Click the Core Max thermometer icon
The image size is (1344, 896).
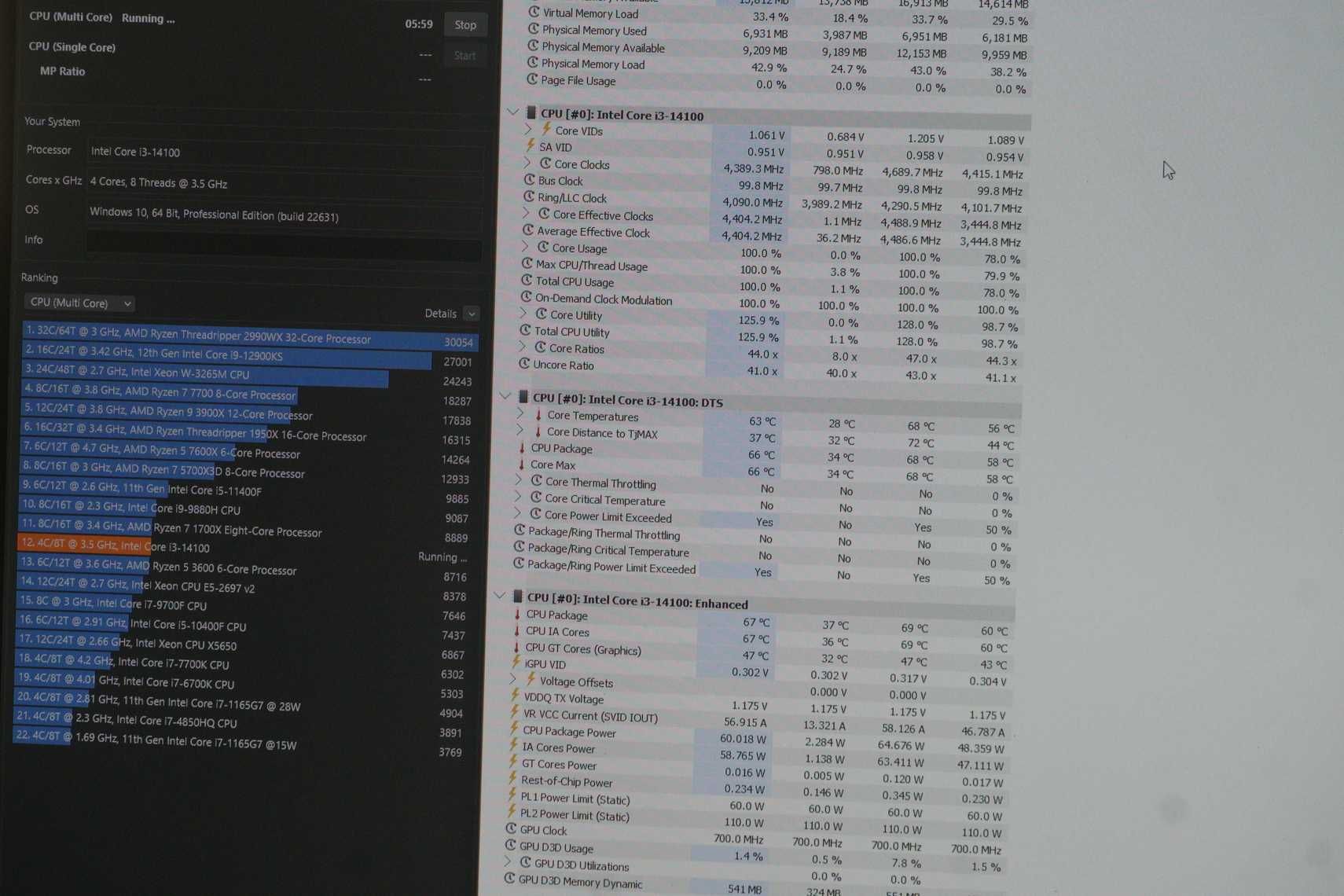[x=521, y=464]
